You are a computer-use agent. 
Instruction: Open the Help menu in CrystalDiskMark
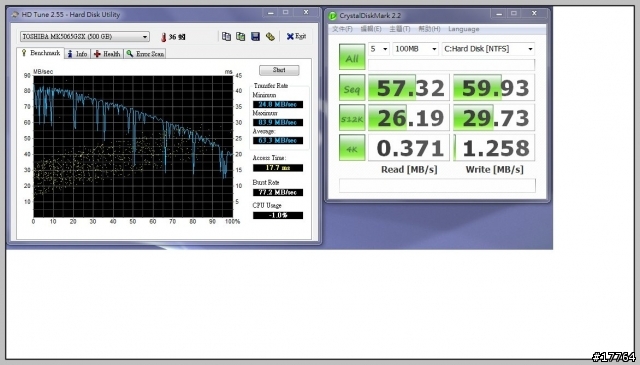[429, 29]
